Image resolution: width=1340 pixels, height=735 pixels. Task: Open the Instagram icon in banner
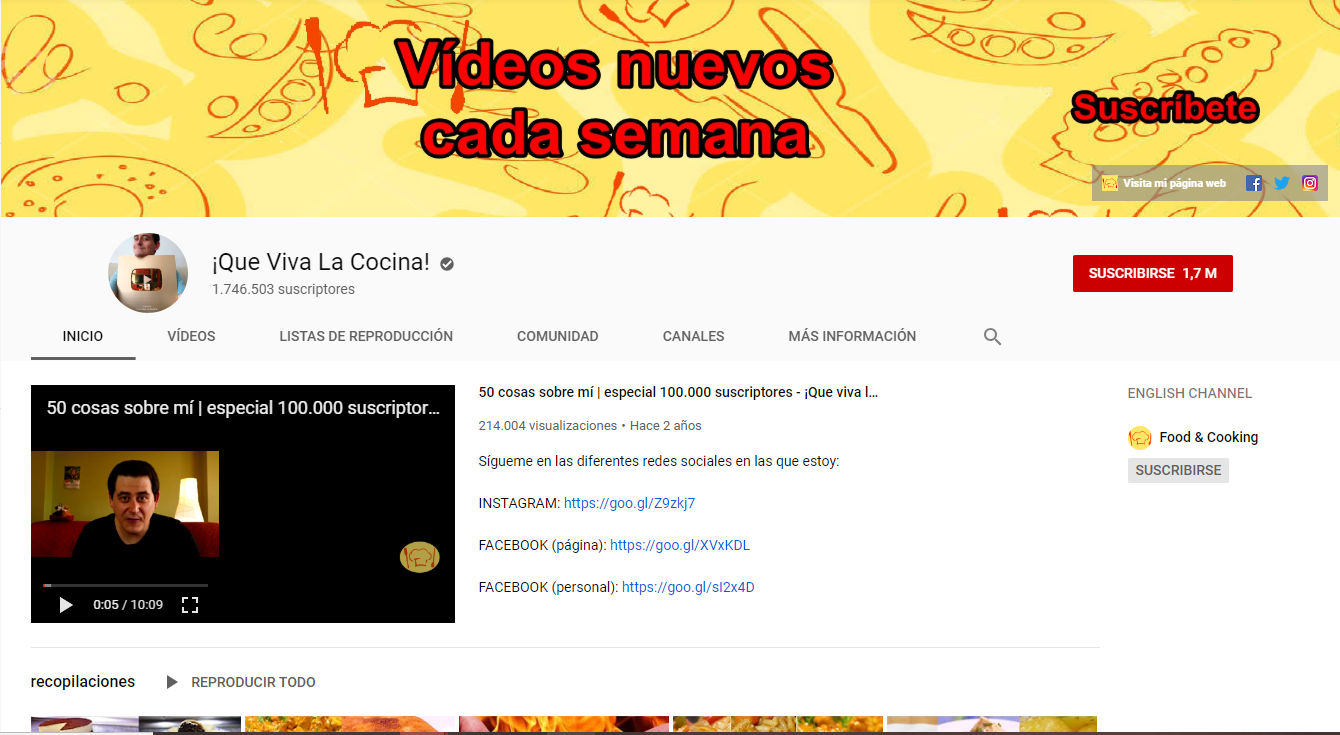1310,183
